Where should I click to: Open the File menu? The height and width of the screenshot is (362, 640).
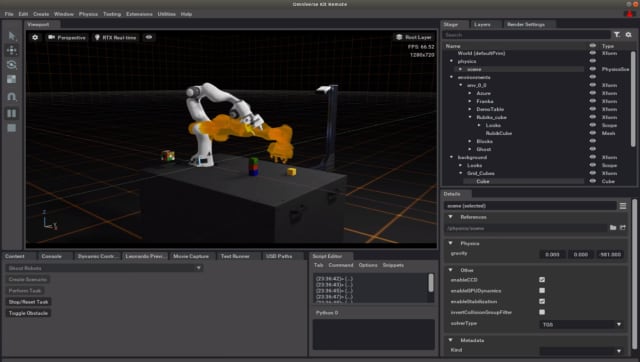point(9,14)
